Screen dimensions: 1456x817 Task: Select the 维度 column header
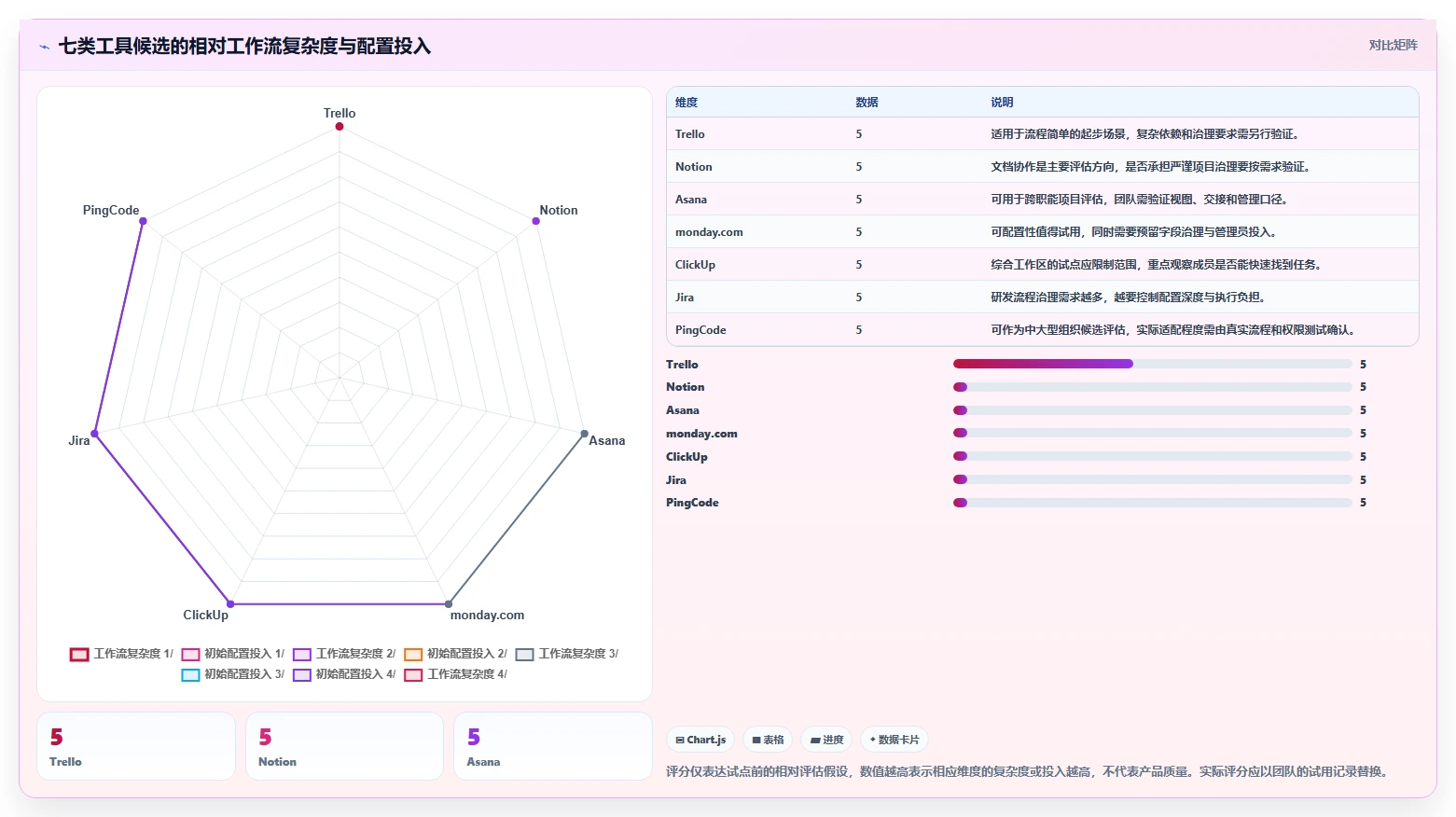tap(686, 103)
